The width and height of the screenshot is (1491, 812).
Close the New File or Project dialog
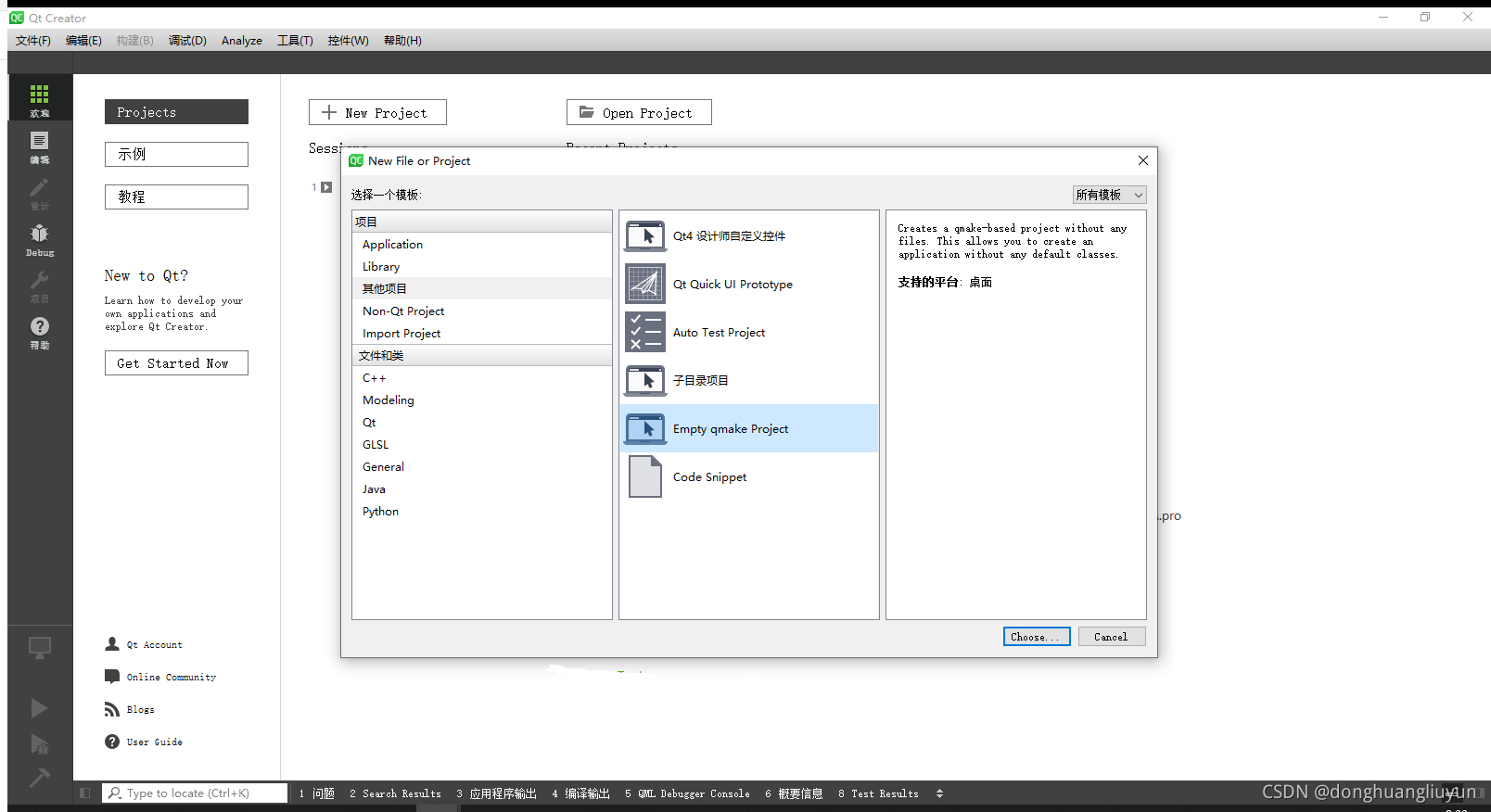point(1143,160)
